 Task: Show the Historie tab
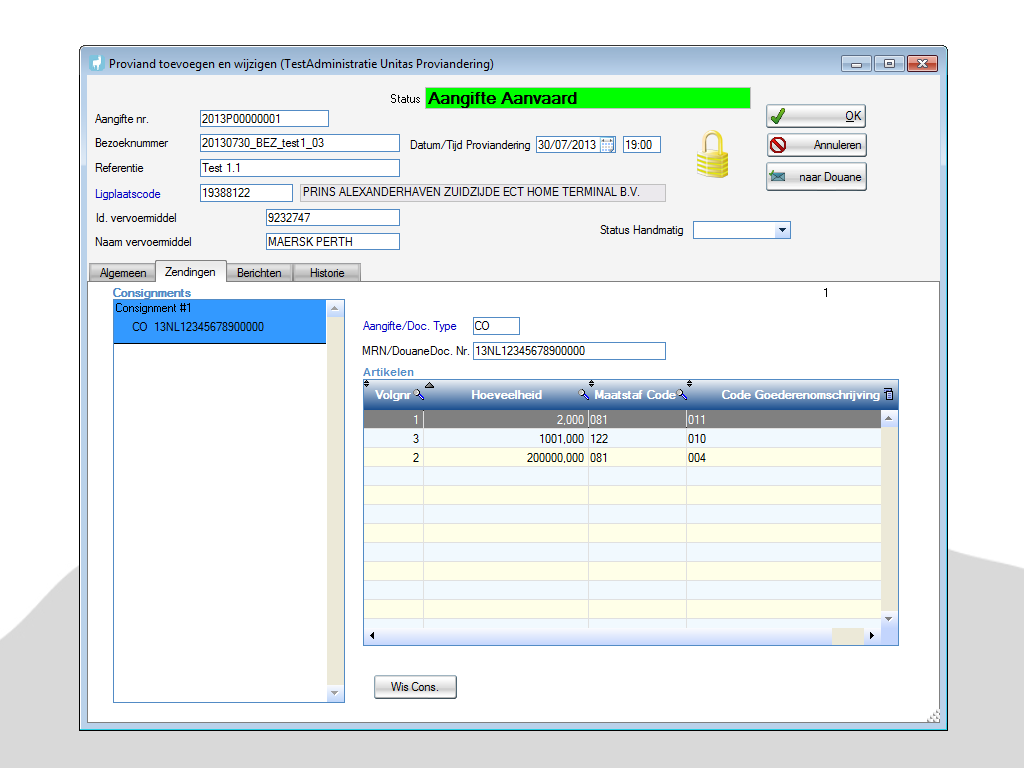tap(327, 273)
